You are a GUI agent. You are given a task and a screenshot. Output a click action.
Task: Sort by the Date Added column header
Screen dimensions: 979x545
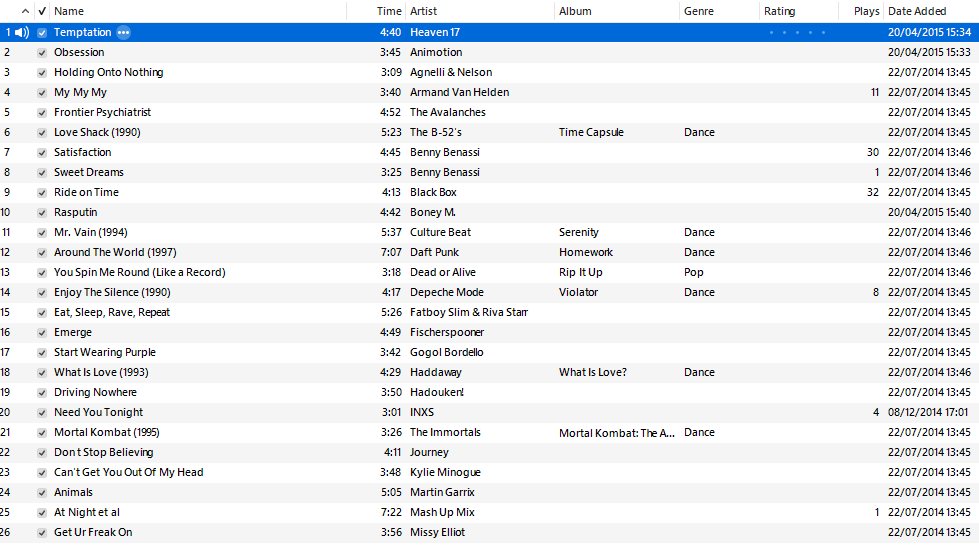(x=917, y=11)
